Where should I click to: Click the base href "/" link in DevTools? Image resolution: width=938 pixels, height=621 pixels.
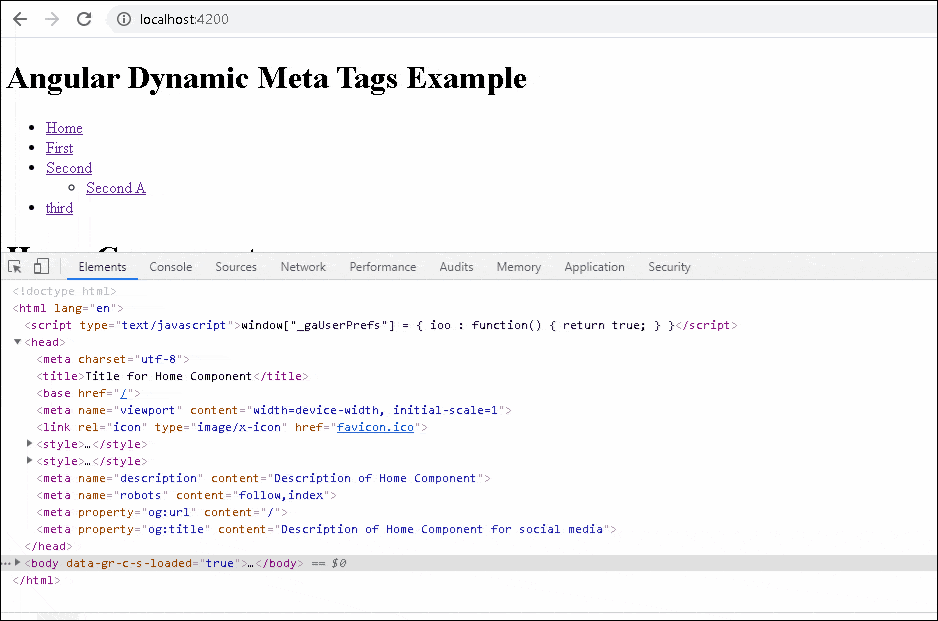(125, 393)
